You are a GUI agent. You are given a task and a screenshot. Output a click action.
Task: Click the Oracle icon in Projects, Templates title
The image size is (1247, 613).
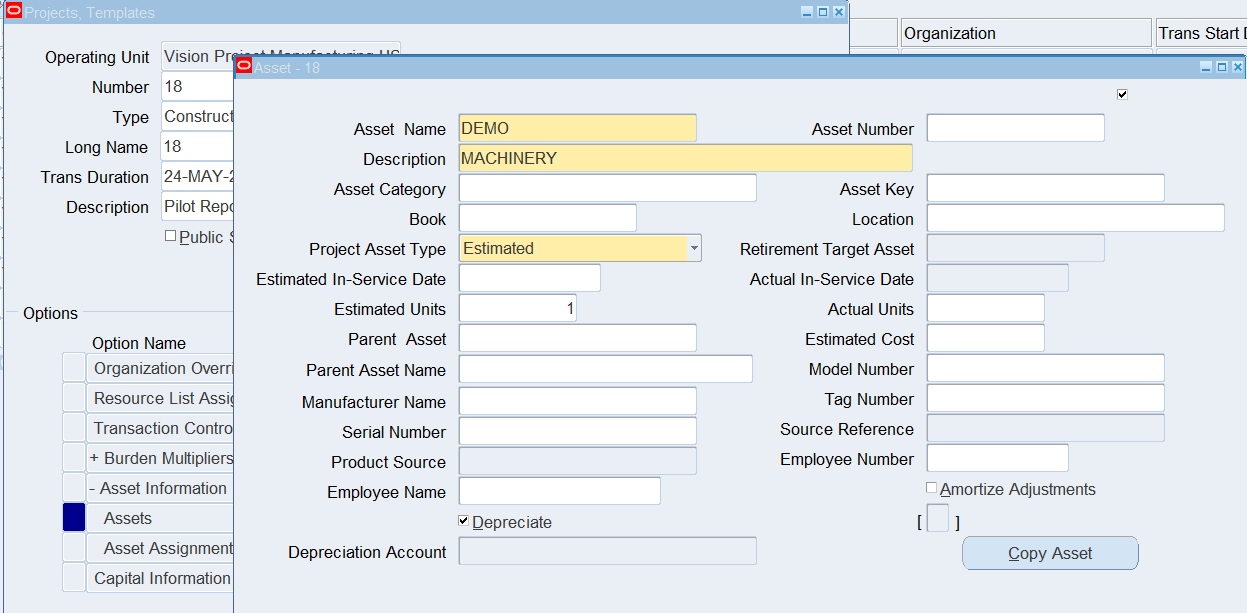coord(14,12)
